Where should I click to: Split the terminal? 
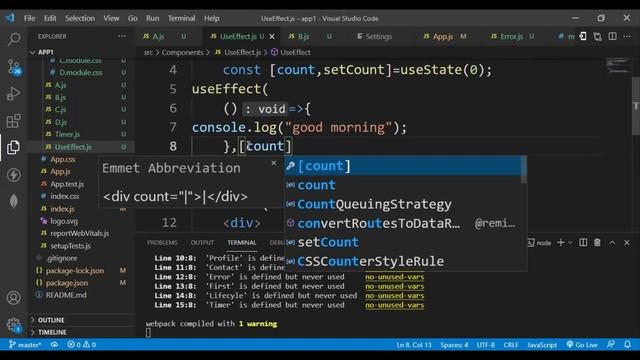coord(583,242)
